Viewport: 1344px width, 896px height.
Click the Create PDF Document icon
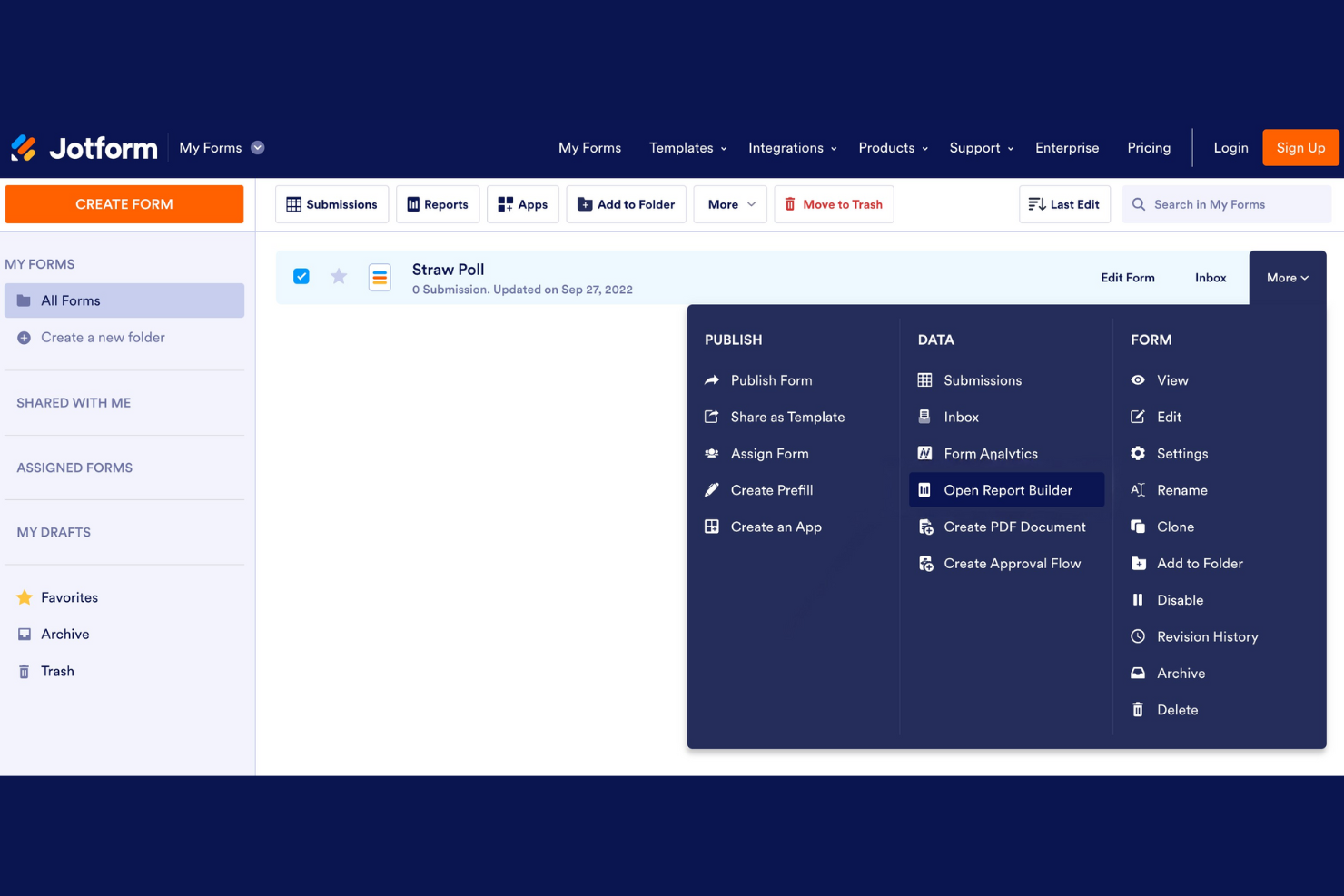coord(925,527)
